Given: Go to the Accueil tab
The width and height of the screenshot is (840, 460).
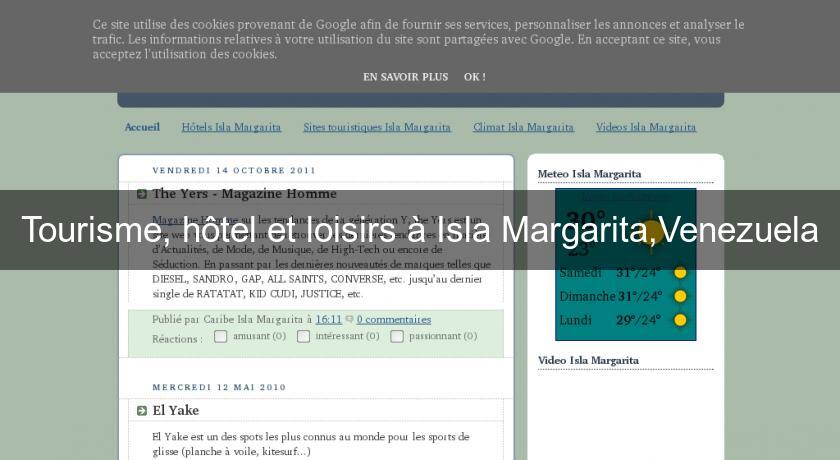Looking at the screenshot, I should coord(142,127).
